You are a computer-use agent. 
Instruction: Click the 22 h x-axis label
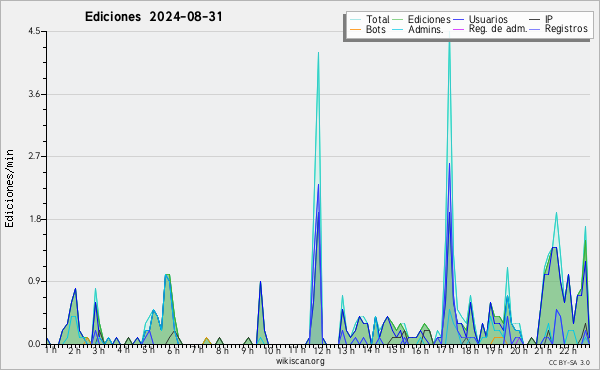coord(568,350)
